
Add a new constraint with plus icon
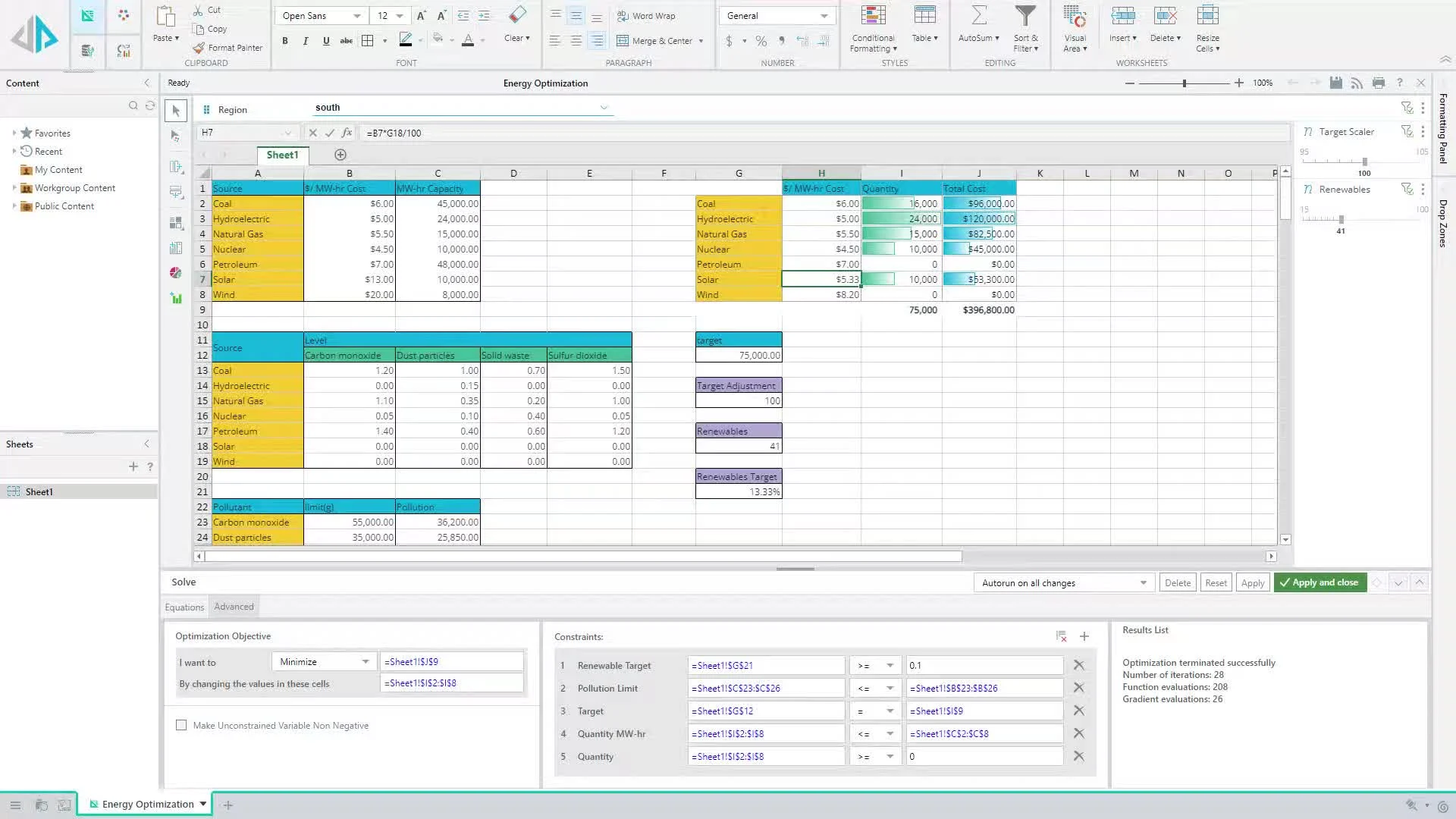1084,636
